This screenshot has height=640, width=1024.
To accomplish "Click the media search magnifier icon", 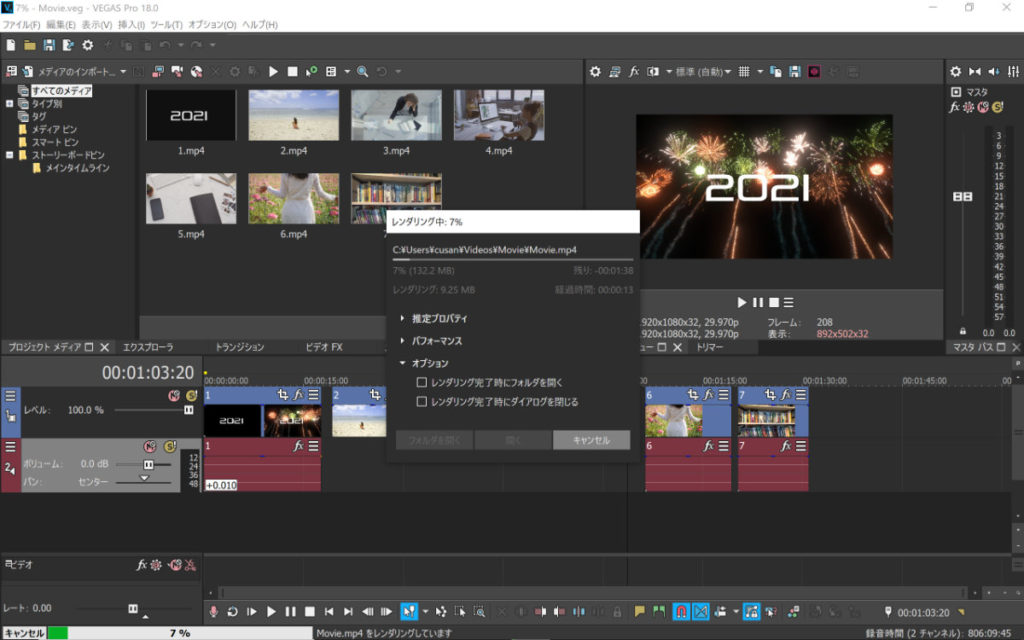I will [363, 72].
